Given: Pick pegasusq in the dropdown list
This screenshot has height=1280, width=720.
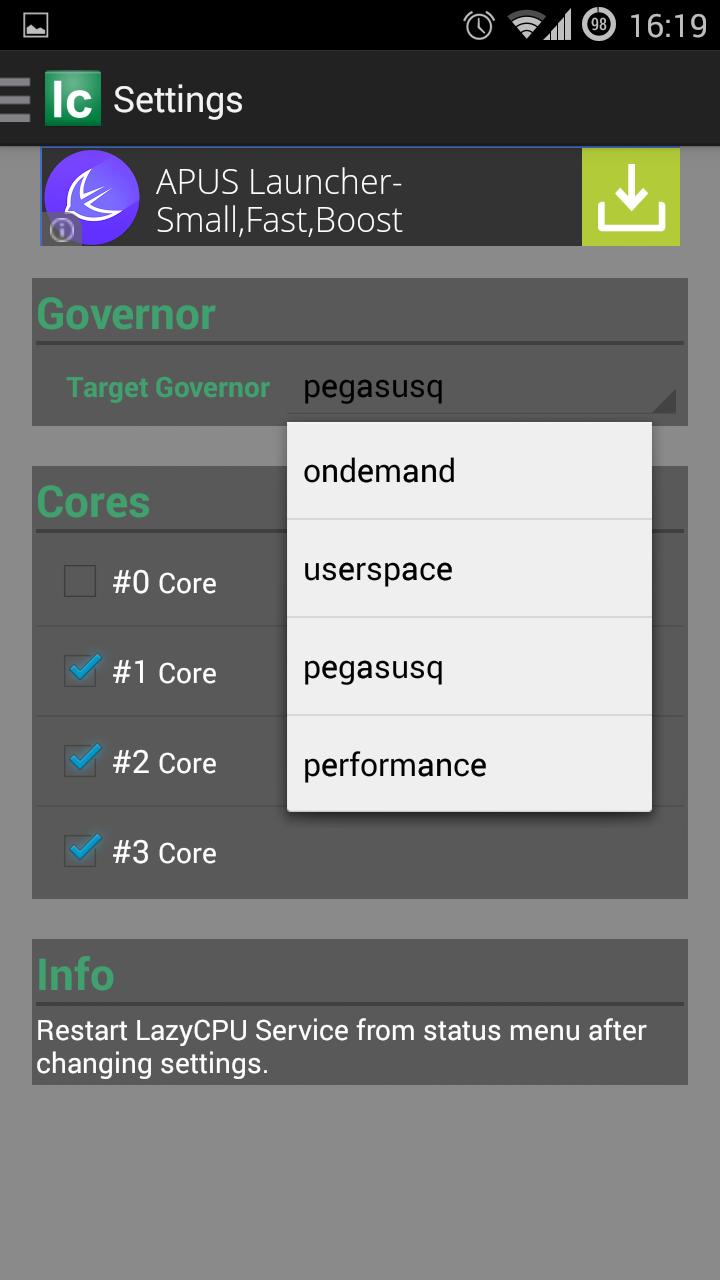Looking at the screenshot, I should tap(469, 667).
